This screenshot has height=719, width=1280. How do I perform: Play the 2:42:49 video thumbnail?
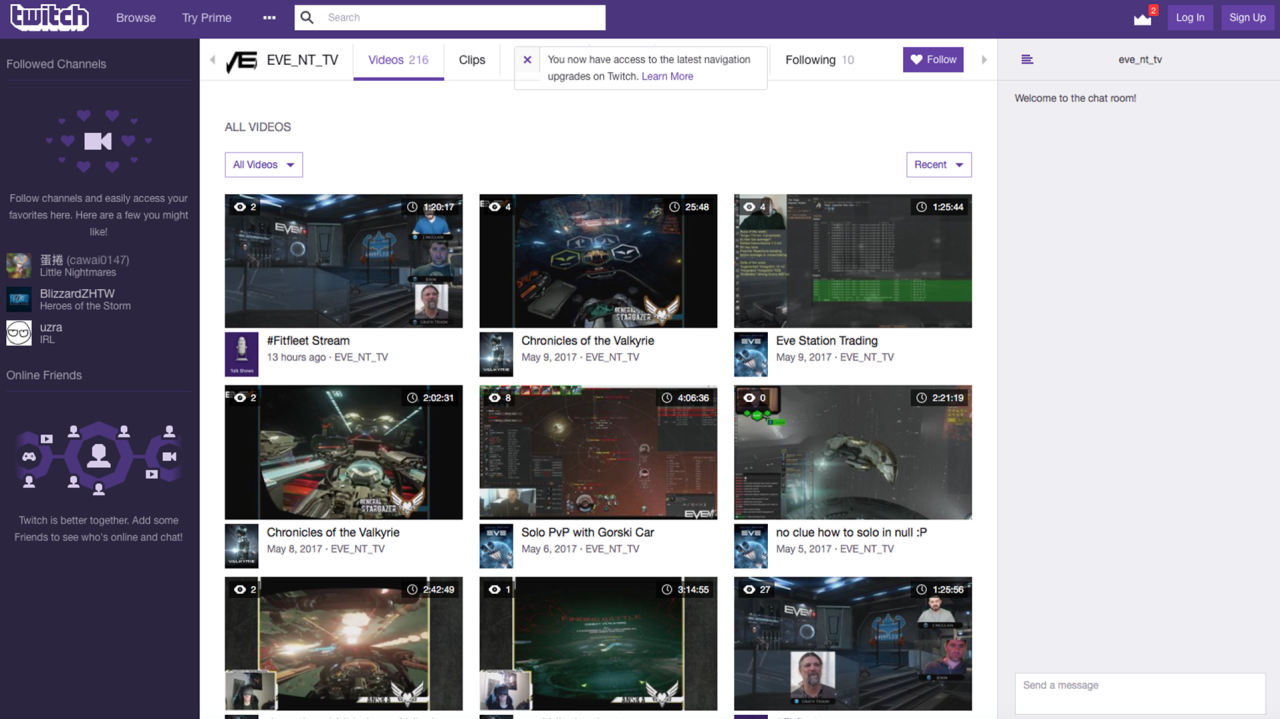[344, 644]
